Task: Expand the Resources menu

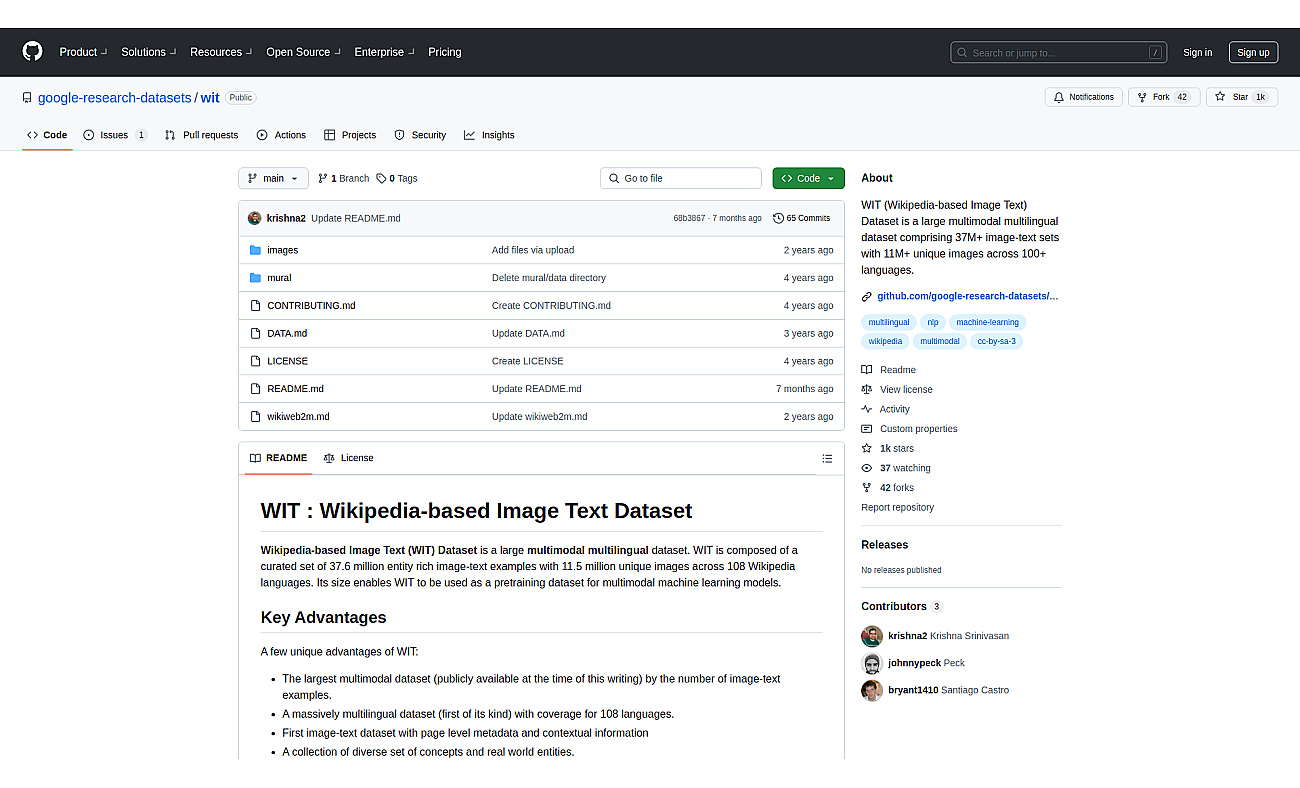Action: coord(221,52)
